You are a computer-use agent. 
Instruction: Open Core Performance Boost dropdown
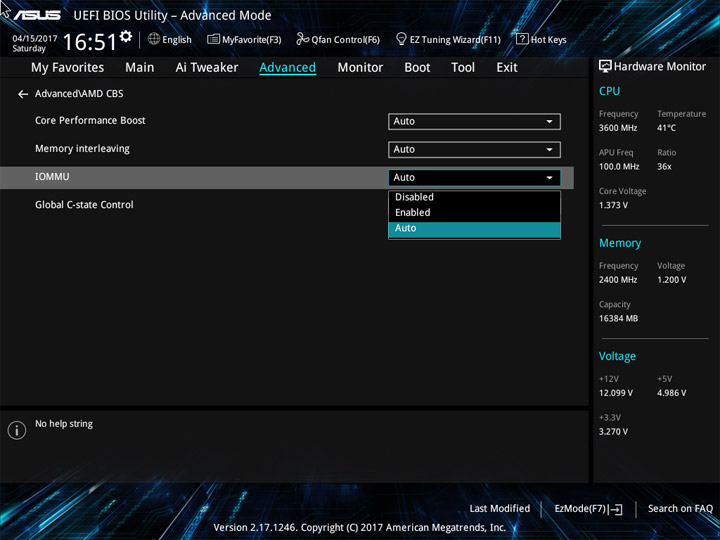pyautogui.click(x=474, y=121)
